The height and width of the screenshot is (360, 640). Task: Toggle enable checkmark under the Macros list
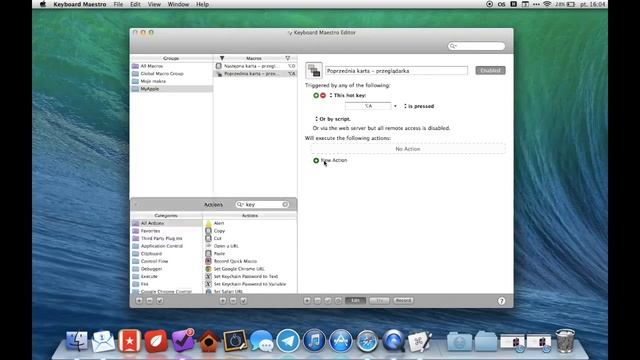pyautogui.click(x=243, y=300)
